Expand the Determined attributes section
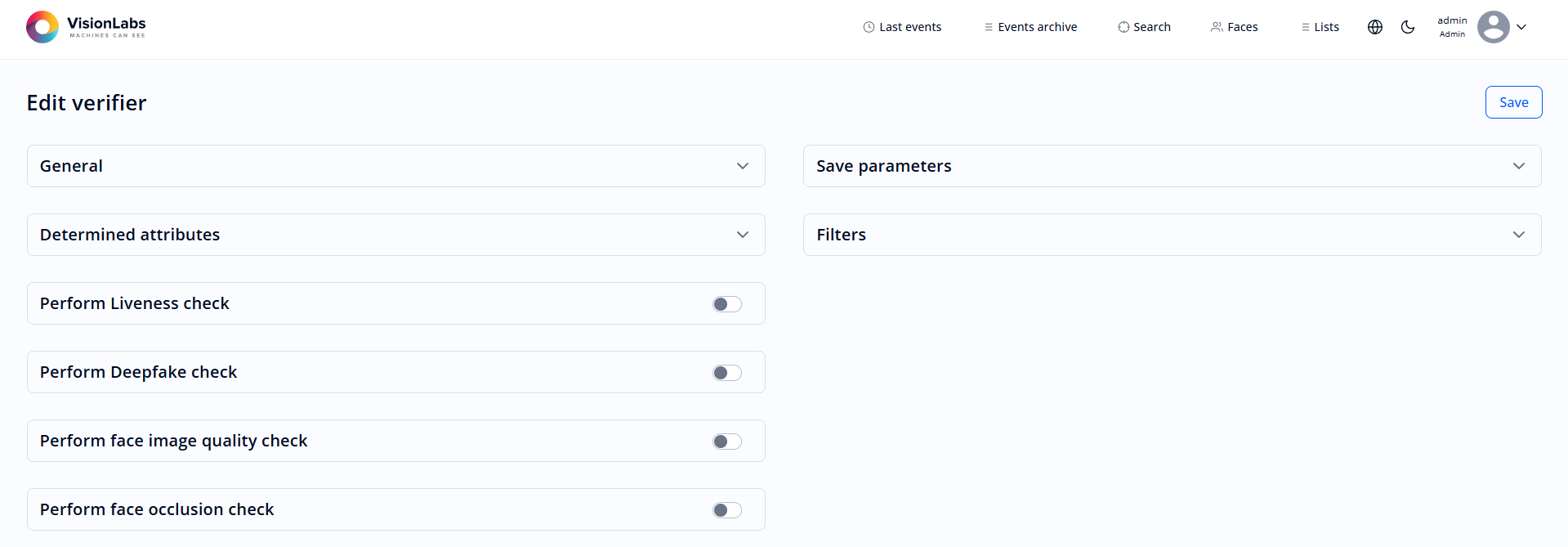 [743, 235]
